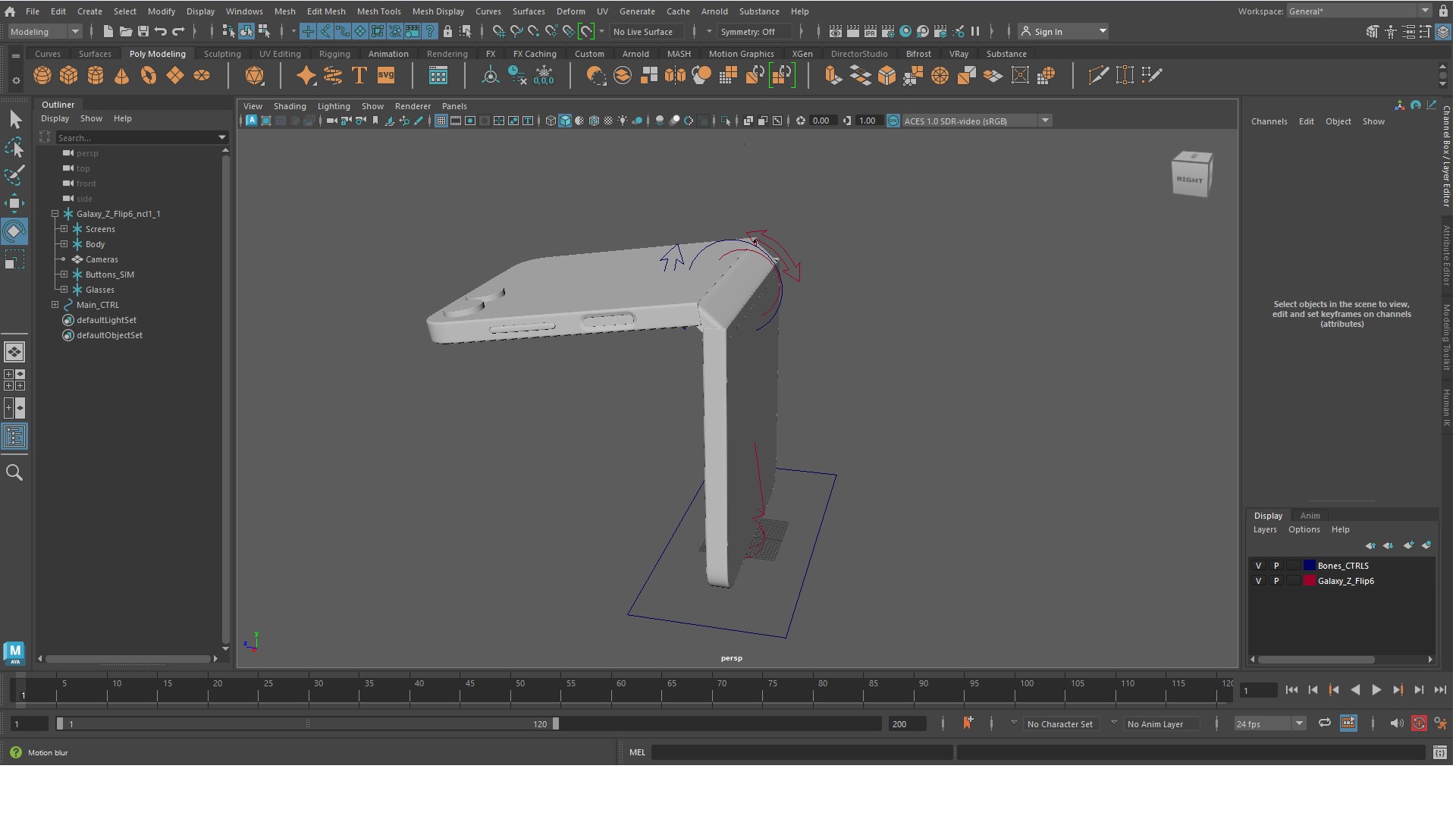Click the view cube Right face

tap(1189, 180)
